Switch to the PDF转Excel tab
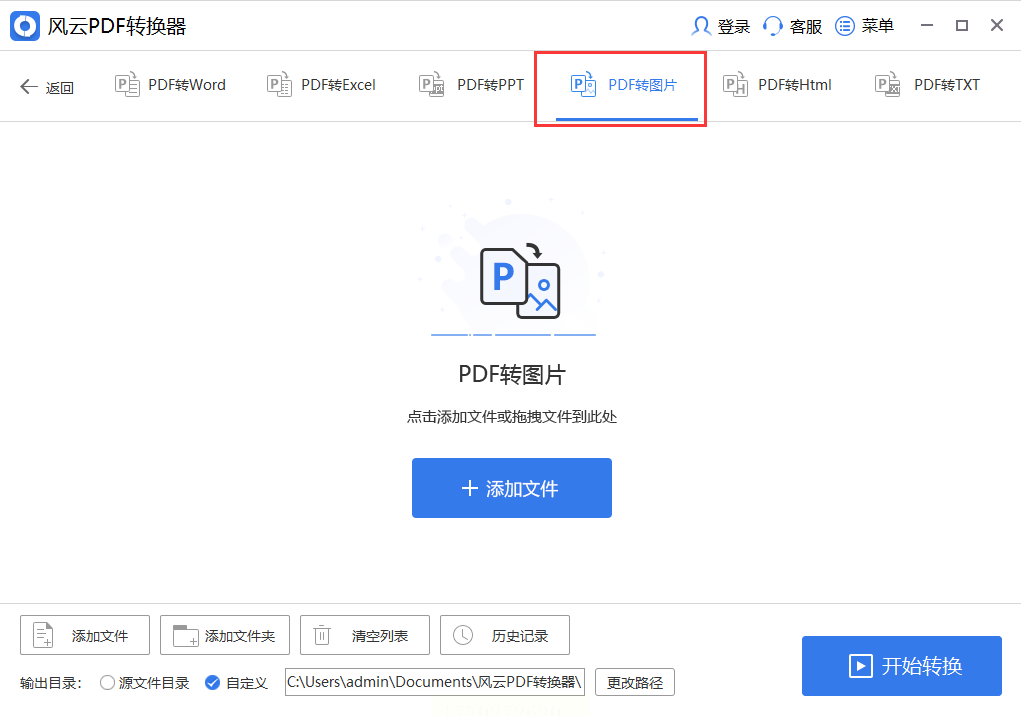This screenshot has width=1021, height=716. click(321, 85)
